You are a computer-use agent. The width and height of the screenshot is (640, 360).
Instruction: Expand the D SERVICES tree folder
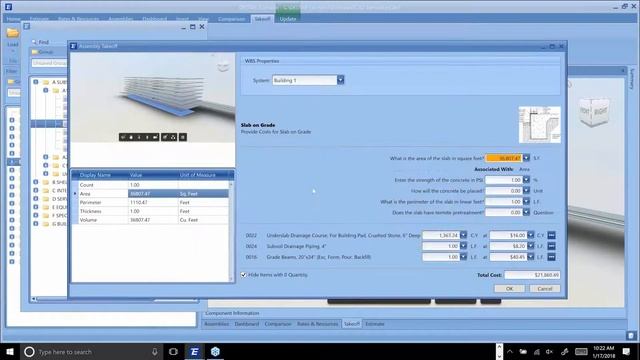pos(36,199)
